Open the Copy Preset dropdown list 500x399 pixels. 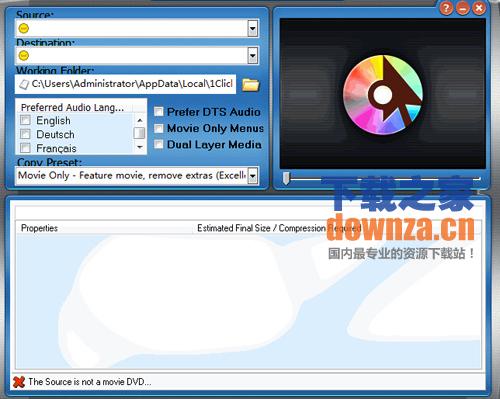pos(253,176)
